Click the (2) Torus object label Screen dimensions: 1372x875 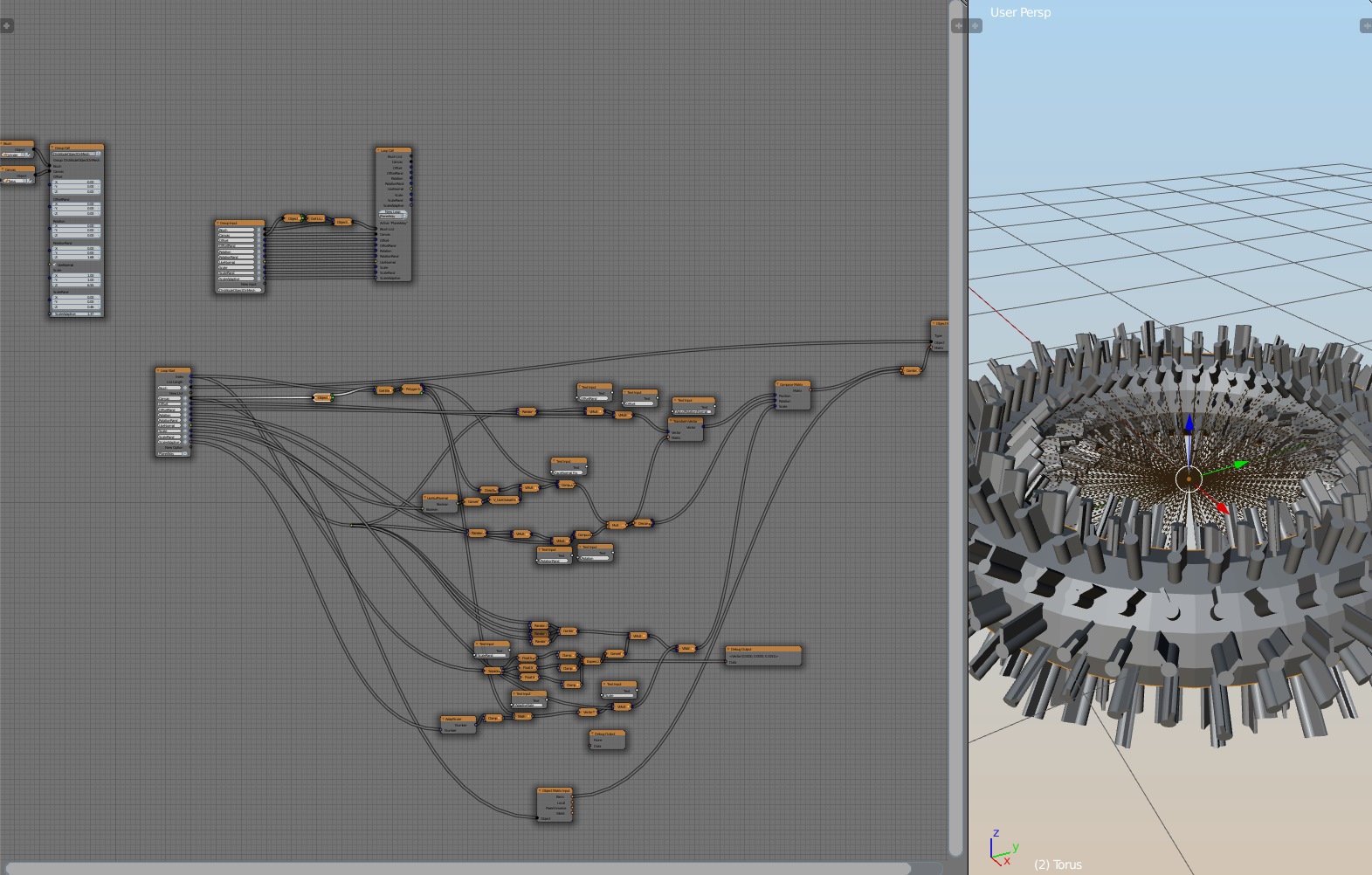click(1058, 865)
